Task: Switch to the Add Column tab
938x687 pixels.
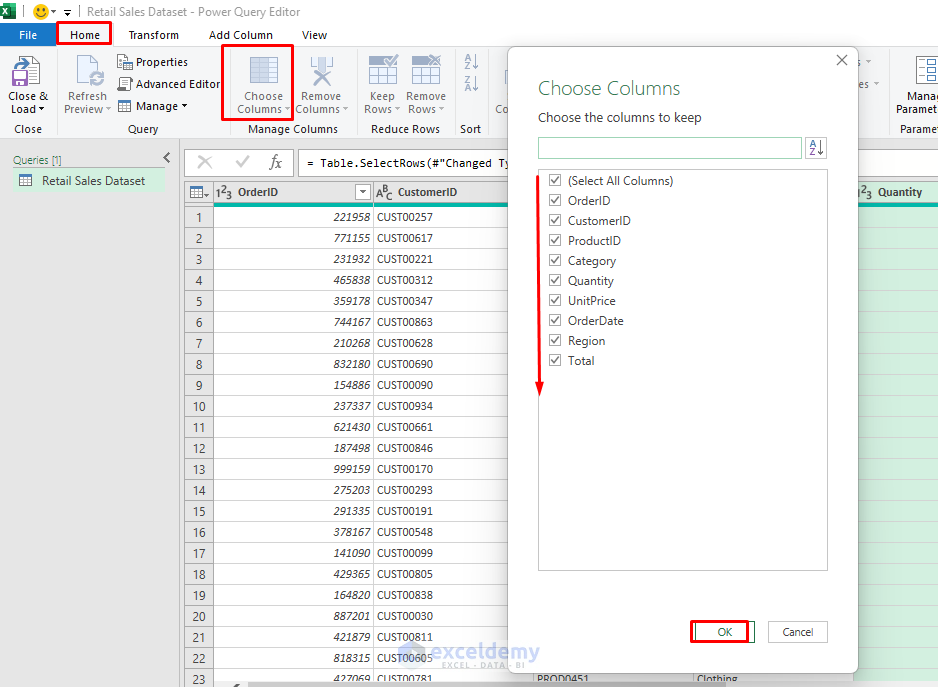Action: coord(240,35)
